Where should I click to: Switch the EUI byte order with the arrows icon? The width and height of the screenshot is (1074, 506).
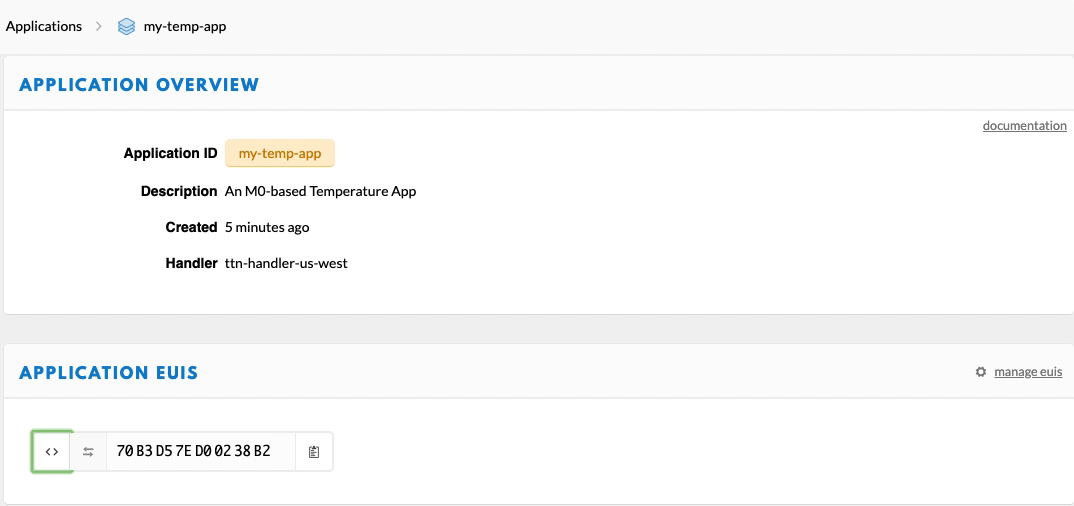[x=88, y=452]
